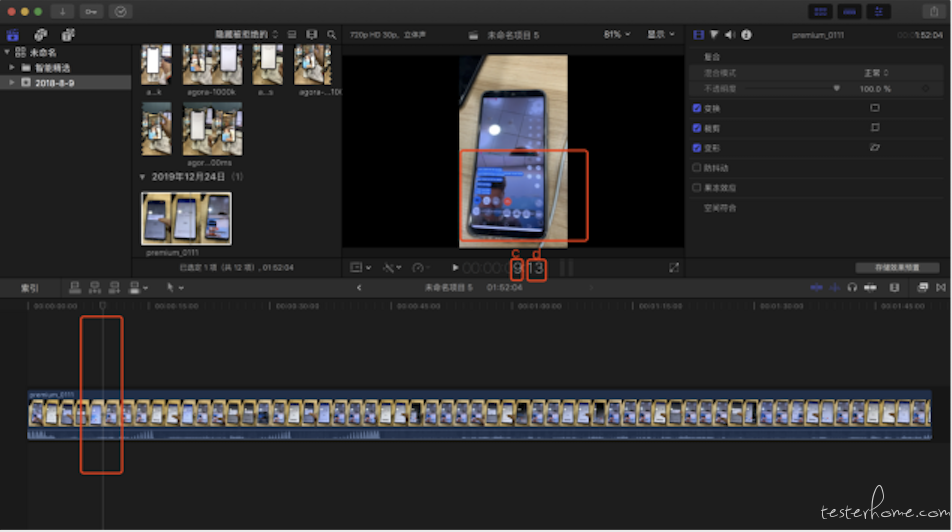The height and width of the screenshot is (532, 952).
Task: Open the photos and audio sidebar
Action: [41, 35]
